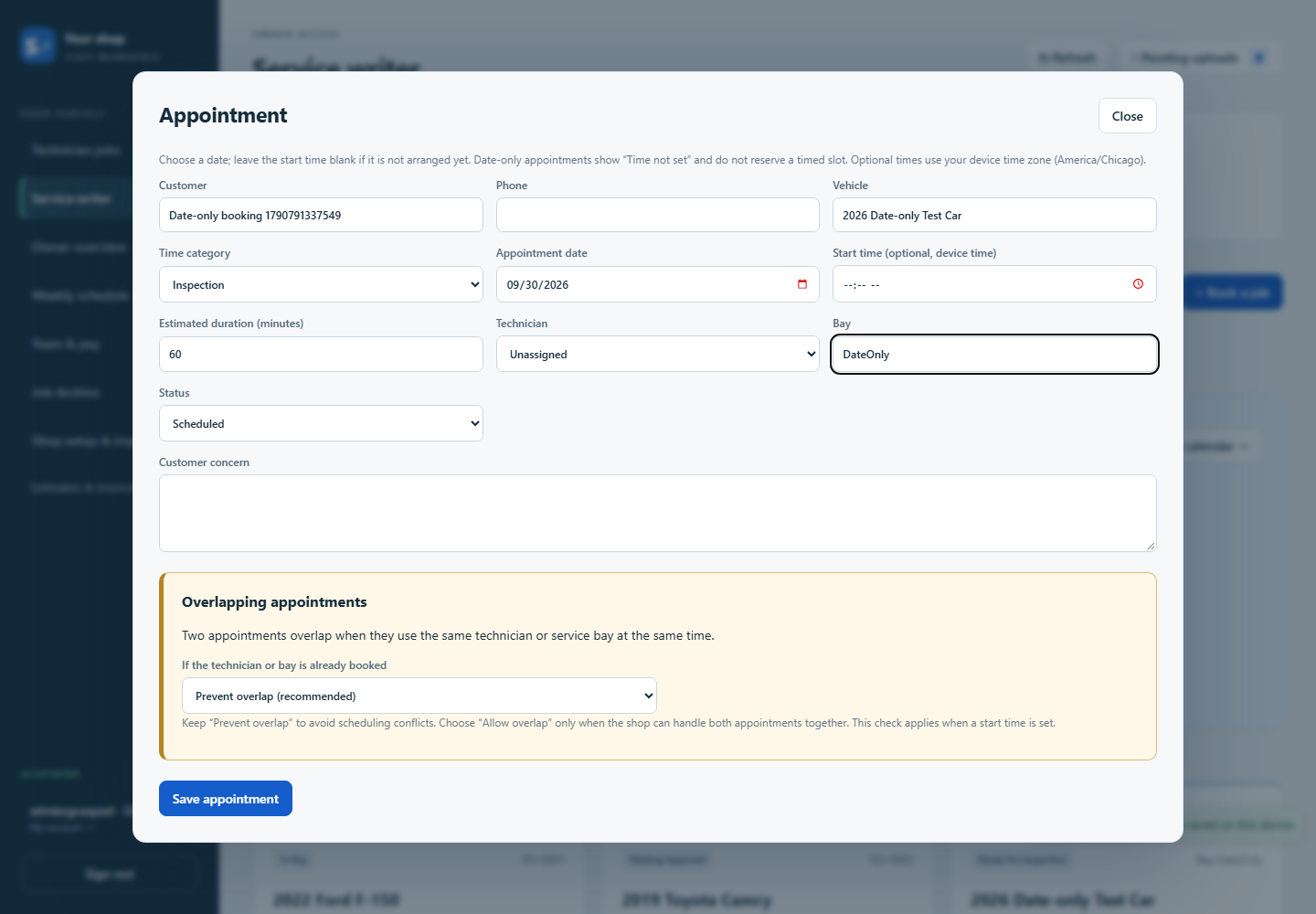
Task: Click into the empty Phone field
Action: [658, 215]
